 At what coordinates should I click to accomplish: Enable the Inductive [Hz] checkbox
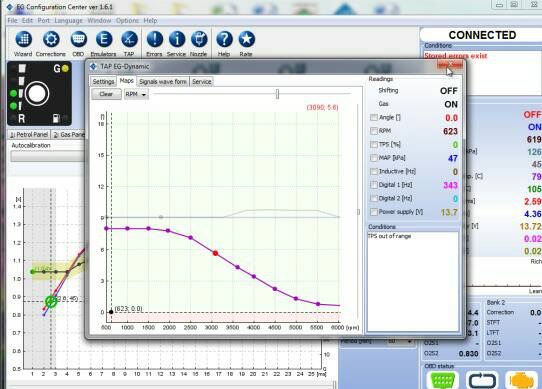tap(374, 172)
